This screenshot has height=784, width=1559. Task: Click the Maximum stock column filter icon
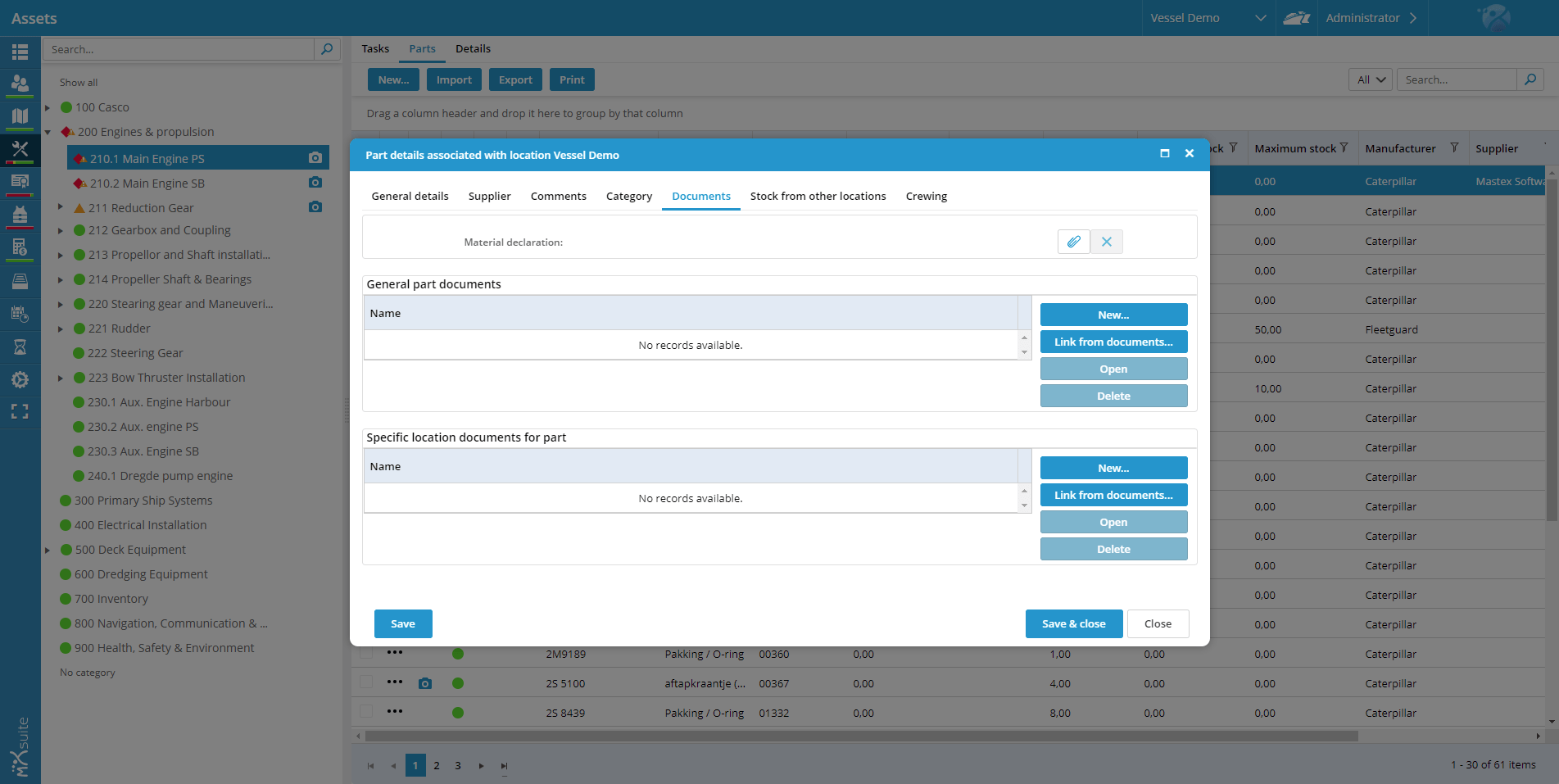[1344, 148]
